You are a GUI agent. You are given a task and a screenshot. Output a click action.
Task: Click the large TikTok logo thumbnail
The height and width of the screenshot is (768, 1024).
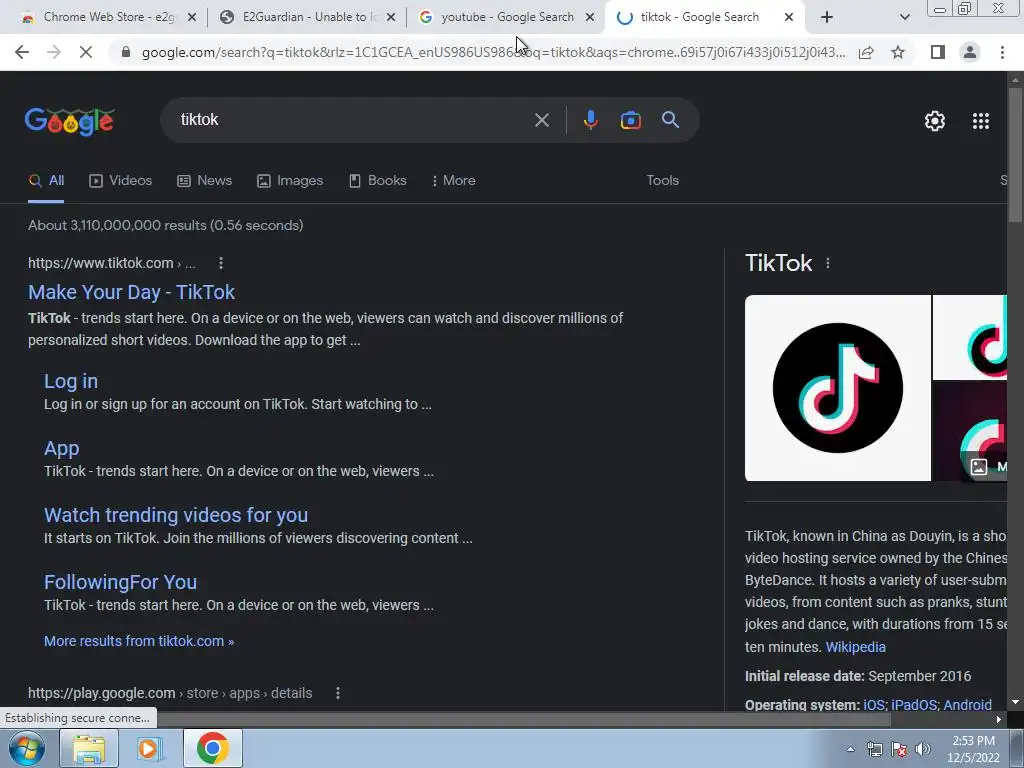click(837, 388)
